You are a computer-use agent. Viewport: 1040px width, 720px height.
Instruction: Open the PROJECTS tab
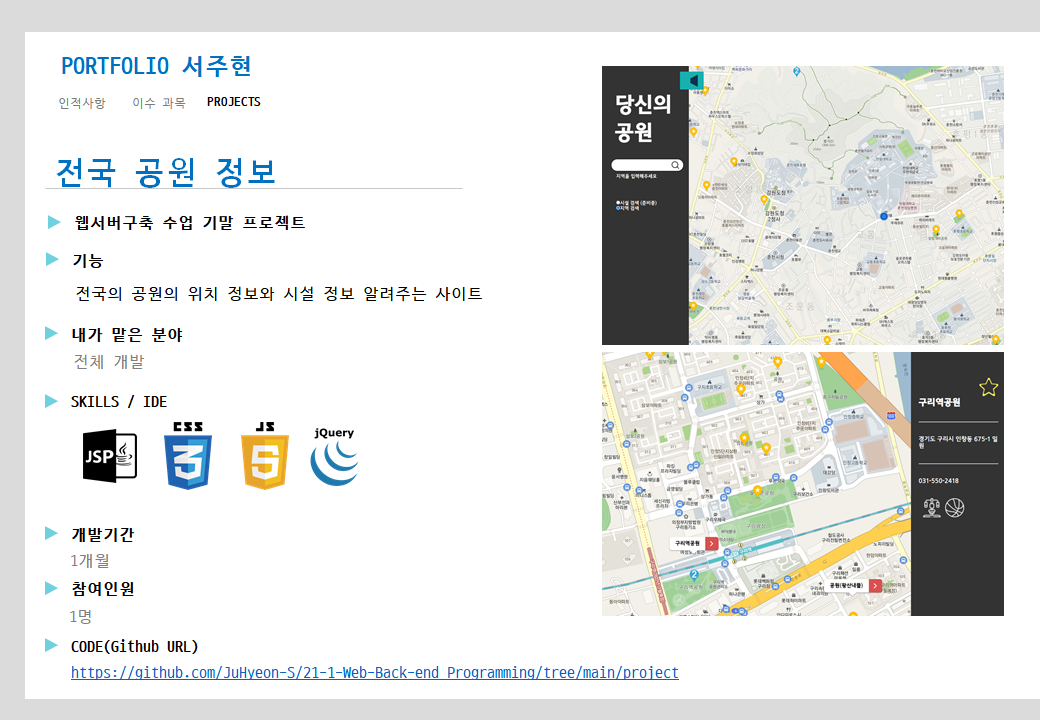coord(233,102)
